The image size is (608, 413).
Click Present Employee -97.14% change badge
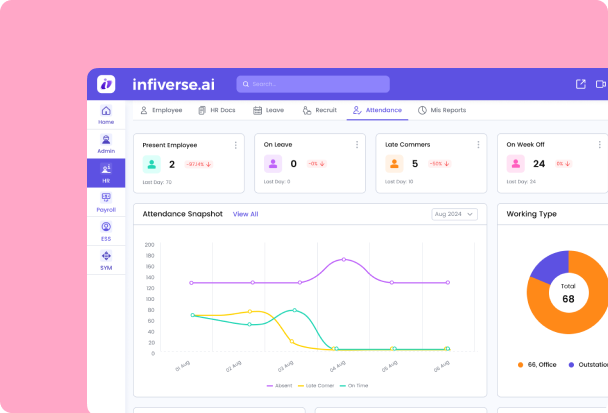199,164
